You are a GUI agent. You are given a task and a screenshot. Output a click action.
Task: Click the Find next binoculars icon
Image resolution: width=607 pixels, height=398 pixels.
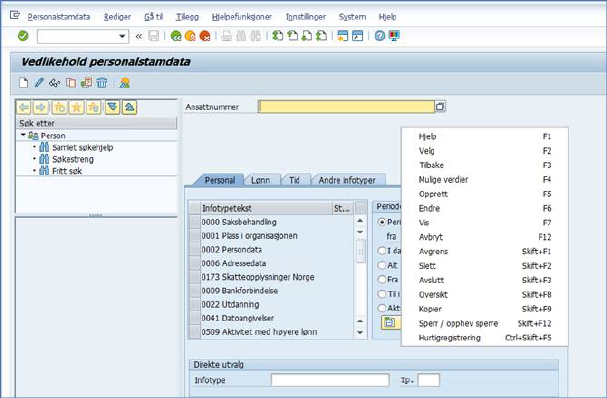[255, 36]
